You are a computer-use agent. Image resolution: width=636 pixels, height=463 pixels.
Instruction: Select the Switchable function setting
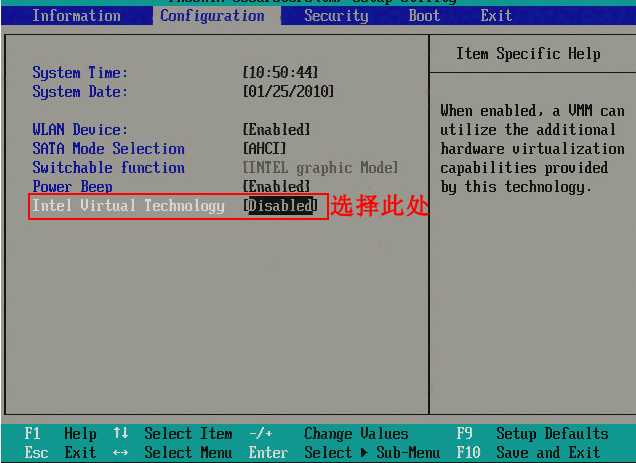[108, 167]
